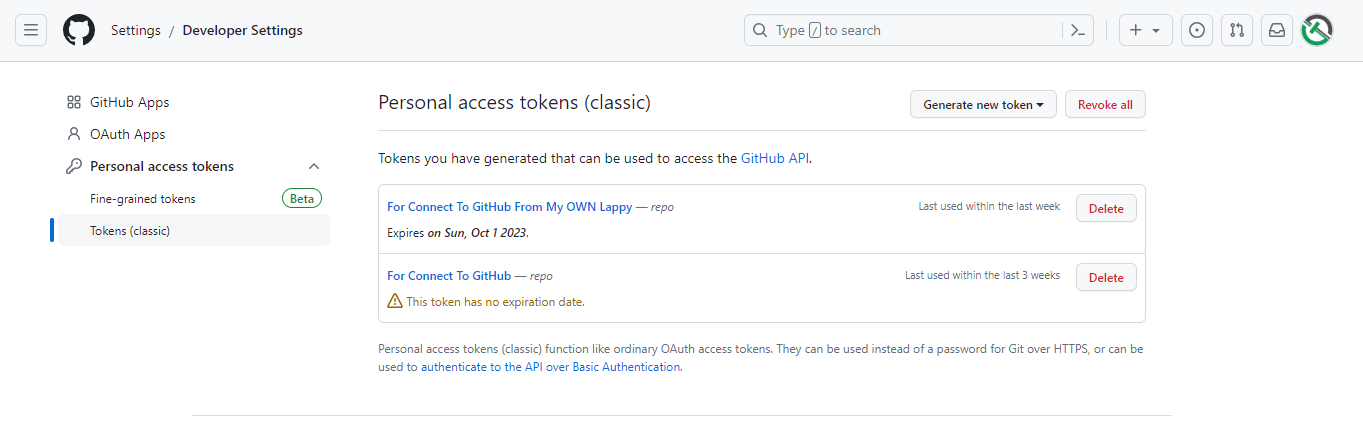Click the plus create-new icon

click(x=1136, y=30)
